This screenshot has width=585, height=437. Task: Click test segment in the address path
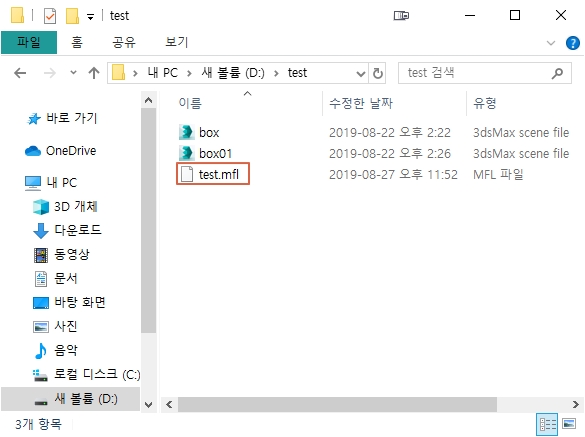297,72
